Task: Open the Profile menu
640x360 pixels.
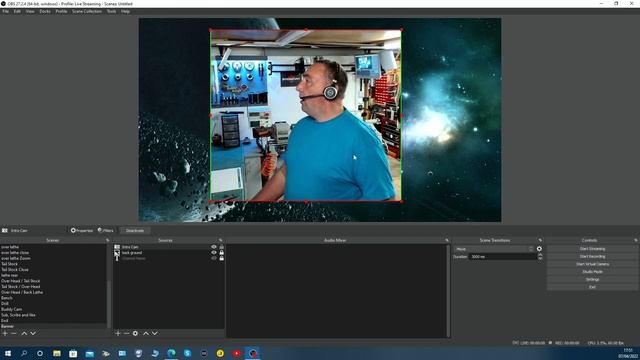Action: pos(61,11)
